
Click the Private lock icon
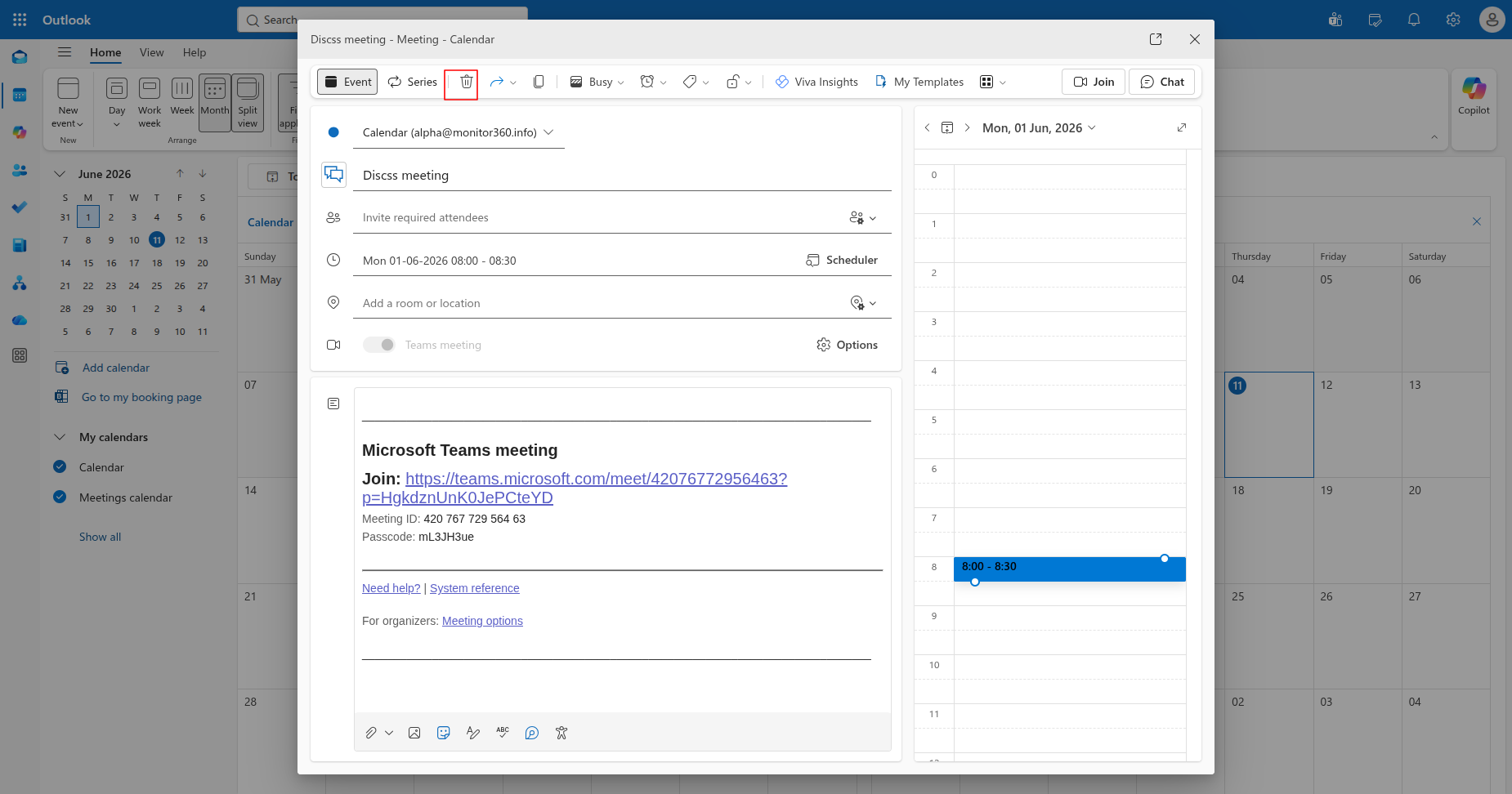click(733, 82)
